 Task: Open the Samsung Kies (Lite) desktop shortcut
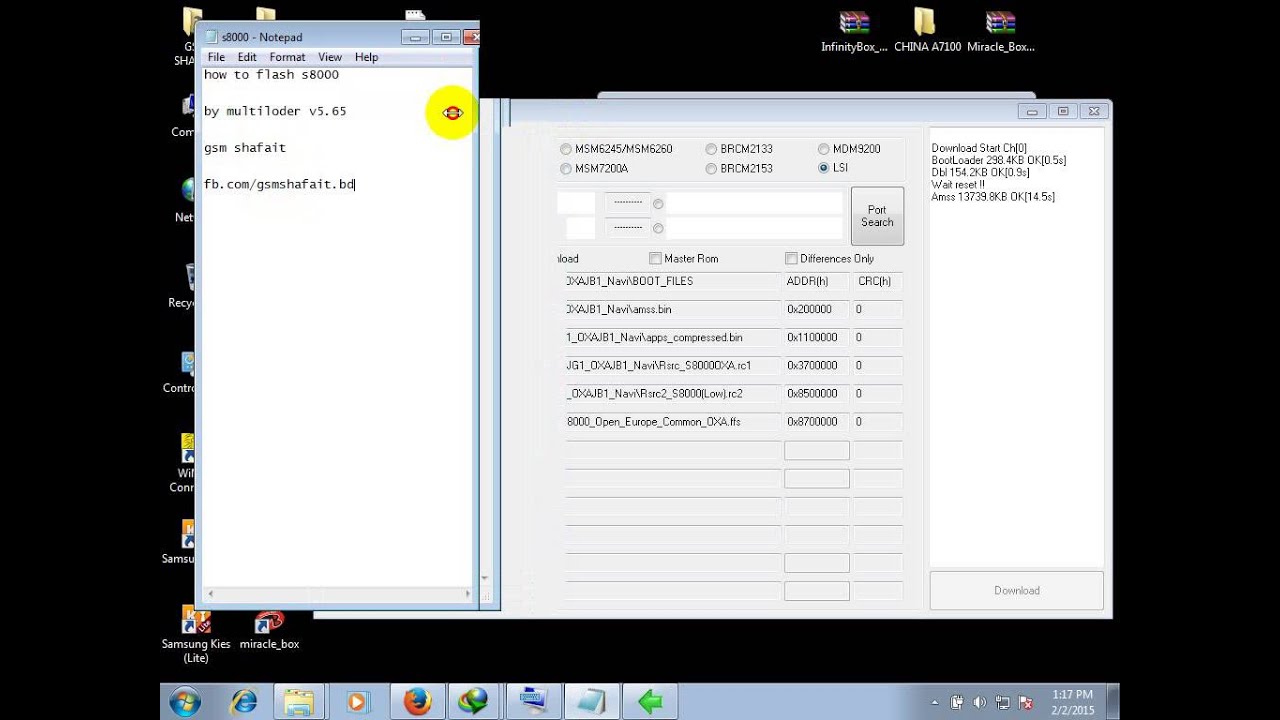click(196, 634)
